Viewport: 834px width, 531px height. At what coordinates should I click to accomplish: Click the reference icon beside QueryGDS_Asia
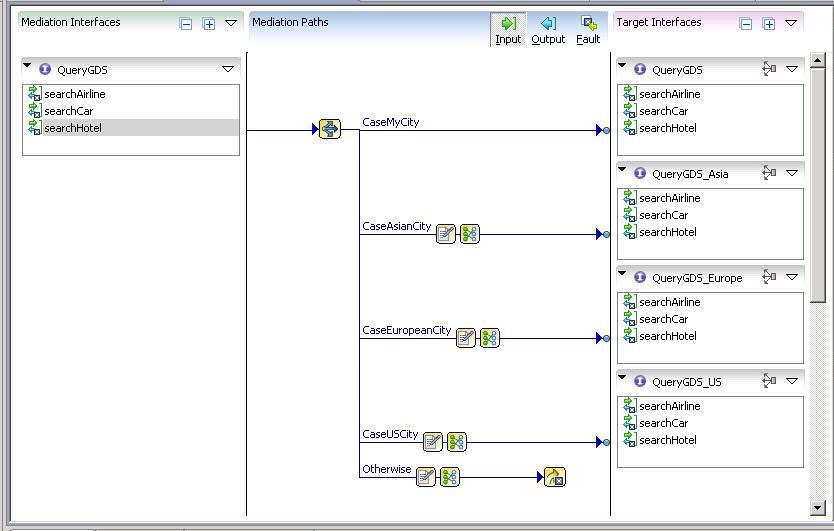[x=769, y=173]
